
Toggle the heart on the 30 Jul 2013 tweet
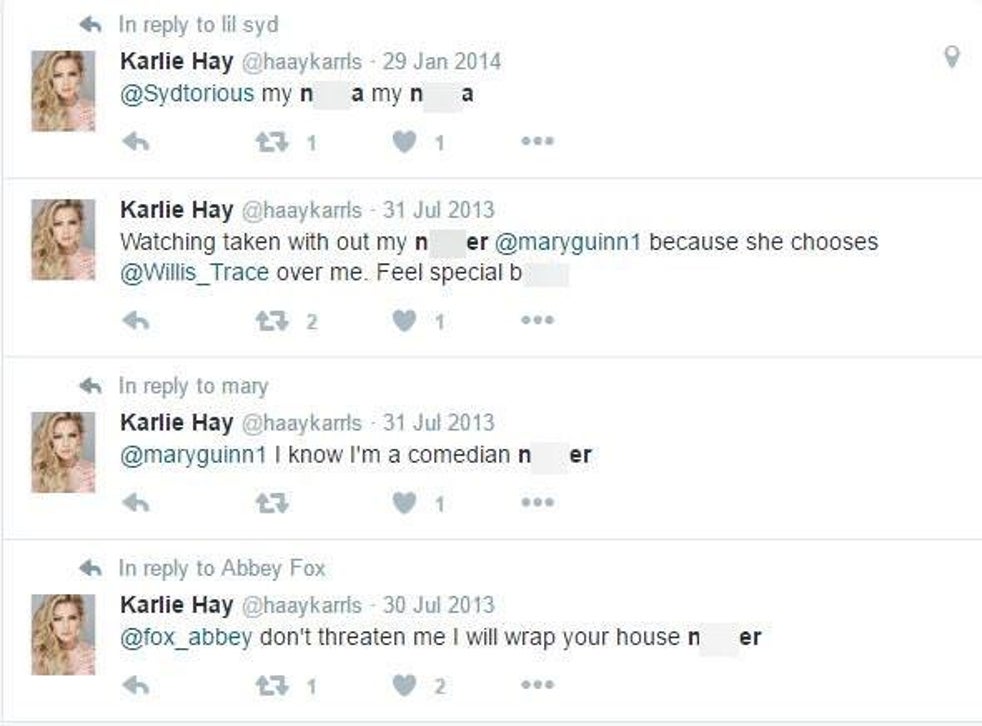coord(404,685)
